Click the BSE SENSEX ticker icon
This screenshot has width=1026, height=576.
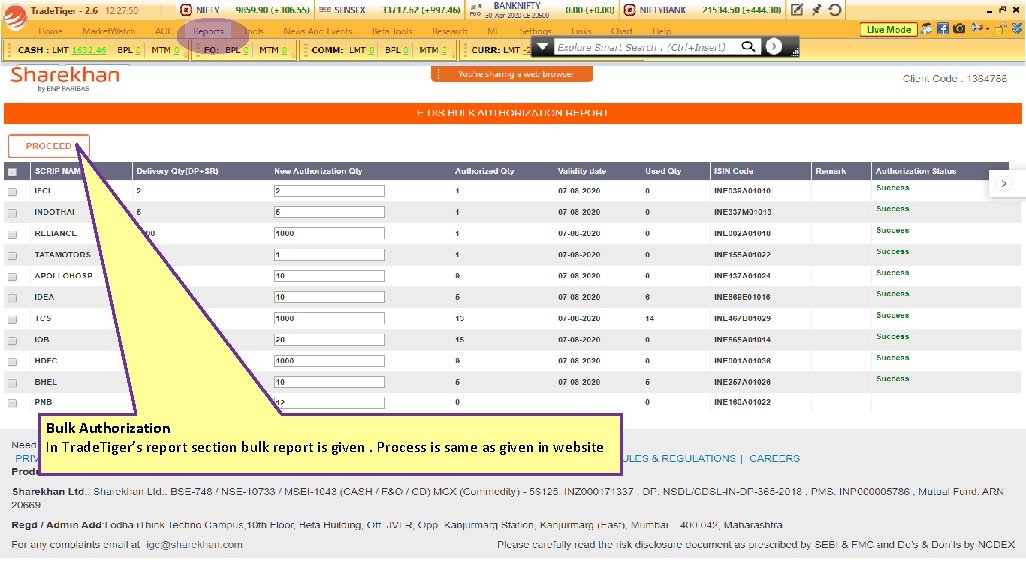coord(325,10)
